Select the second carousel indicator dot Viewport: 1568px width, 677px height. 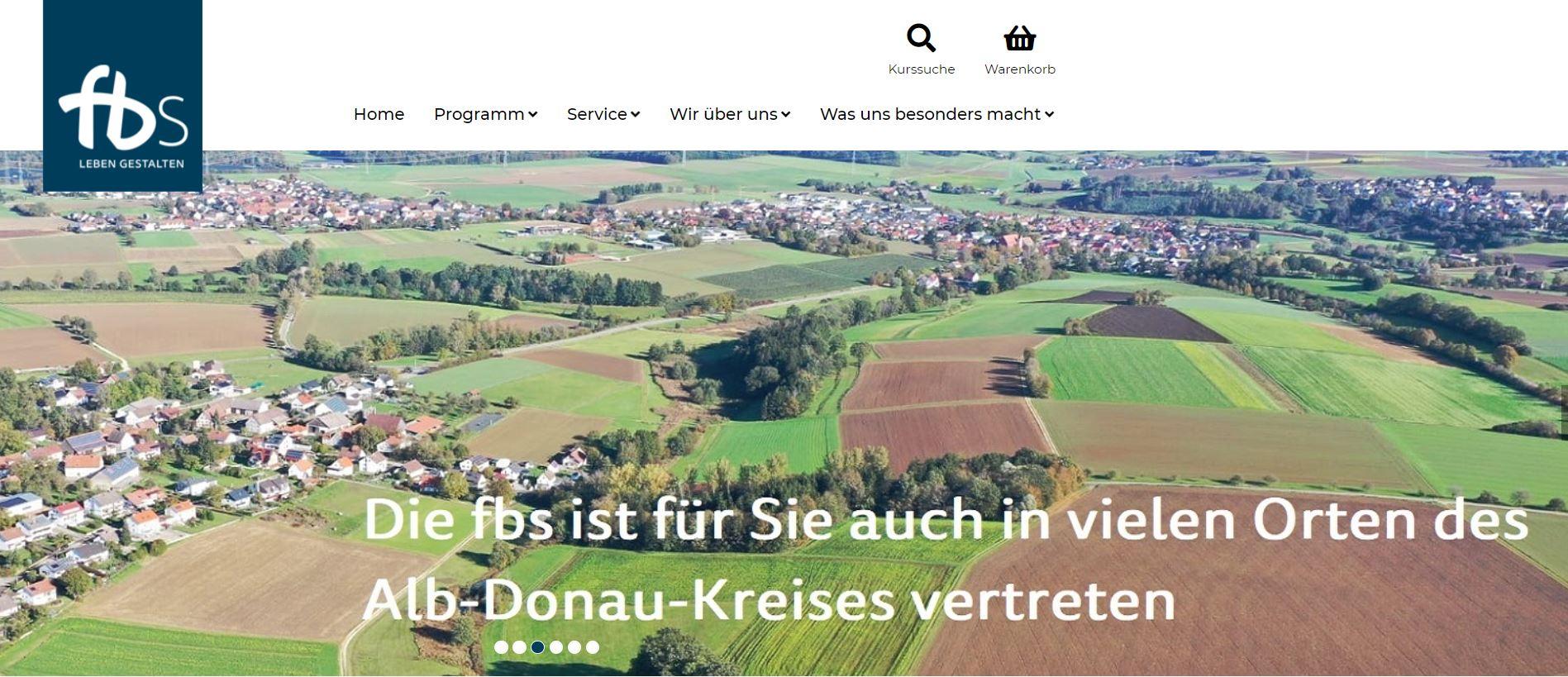(519, 647)
